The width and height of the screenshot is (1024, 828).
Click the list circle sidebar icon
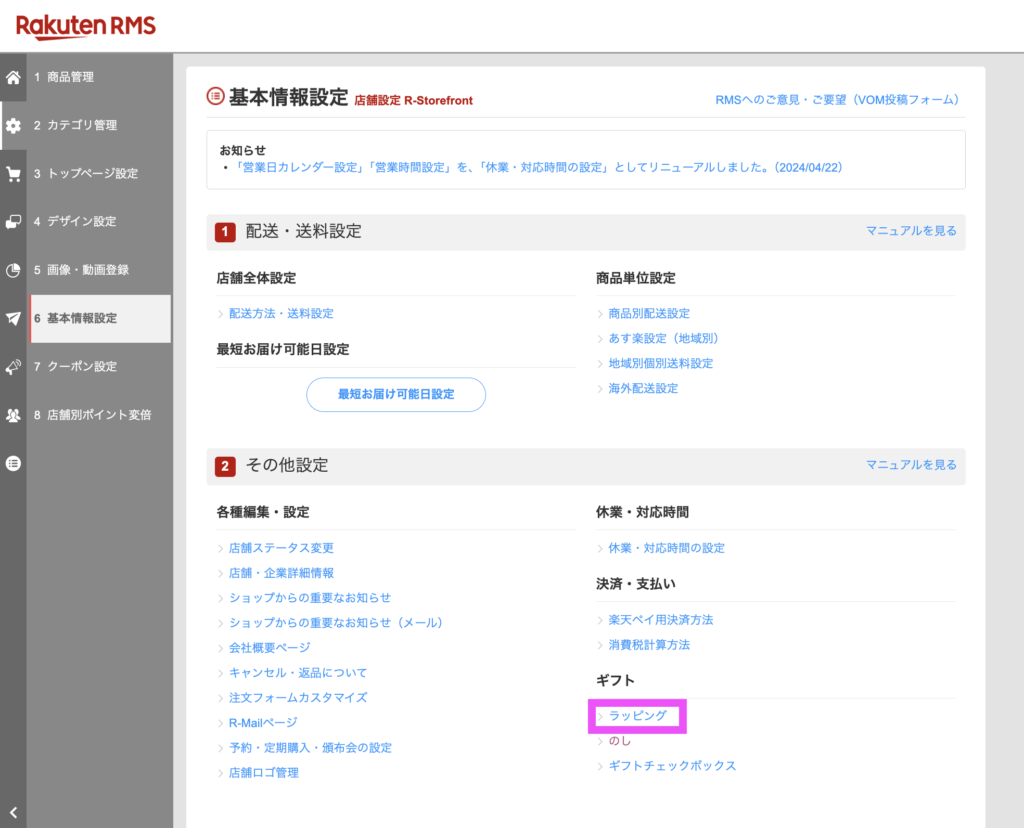pyautogui.click(x=13, y=464)
